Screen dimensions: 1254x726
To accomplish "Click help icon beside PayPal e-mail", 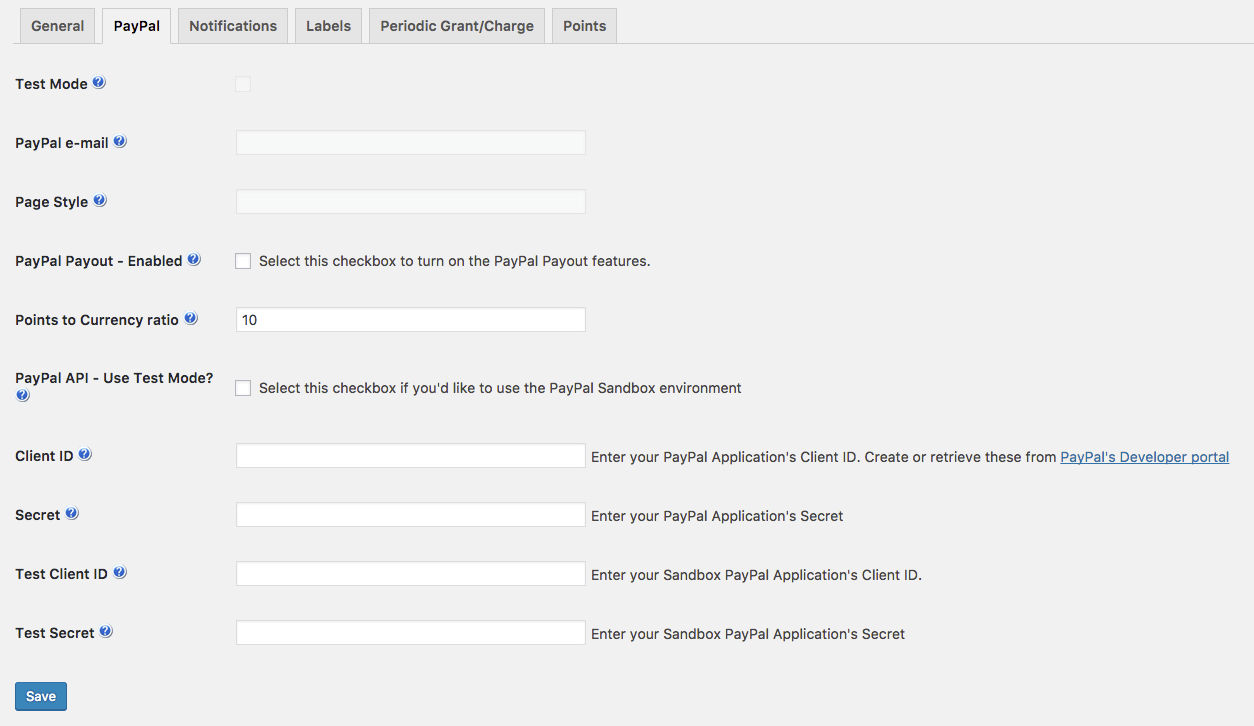I will [120, 142].
